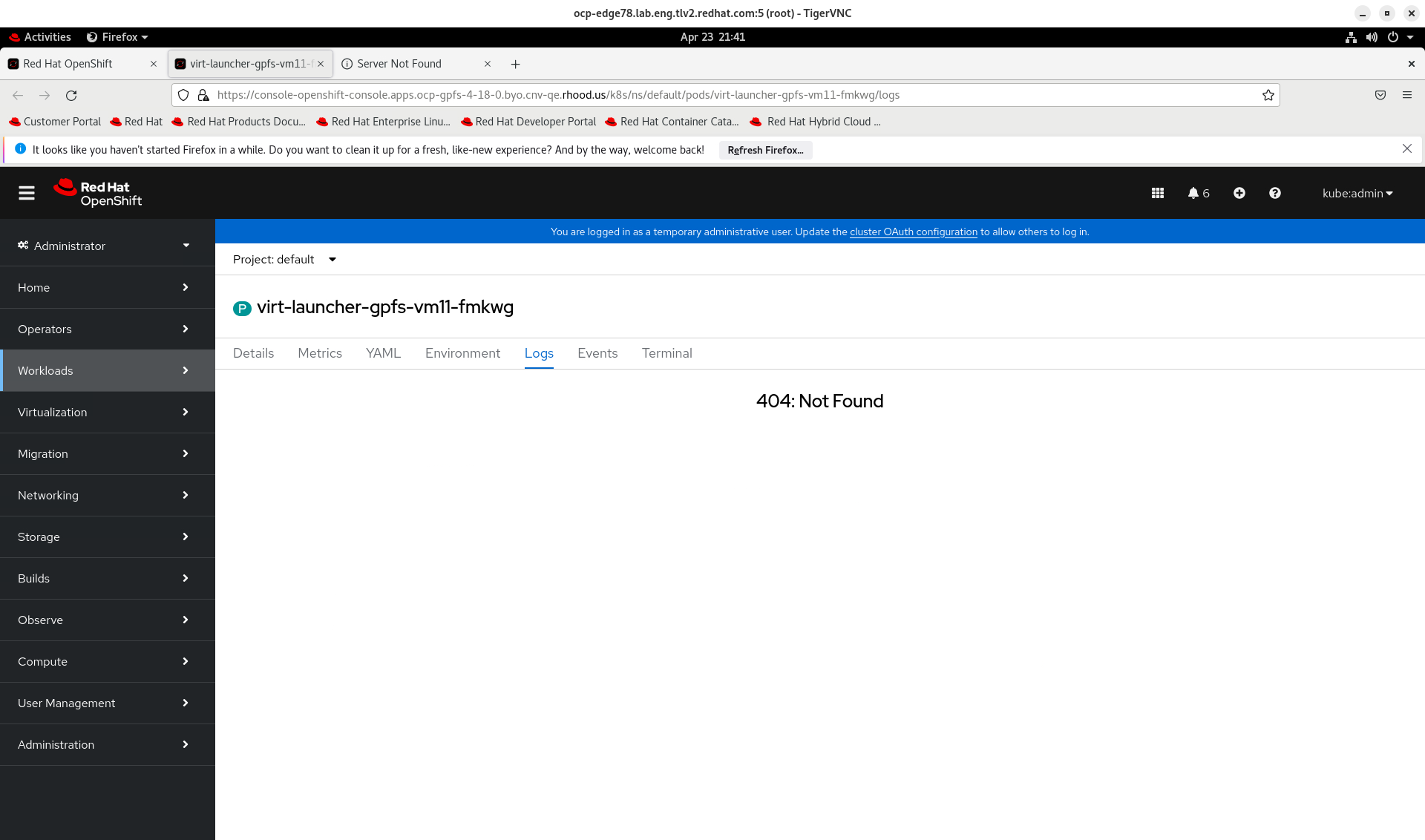Dismiss the Firefox refresh notification bar
The width and height of the screenshot is (1425, 840).
coord(1406,149)
